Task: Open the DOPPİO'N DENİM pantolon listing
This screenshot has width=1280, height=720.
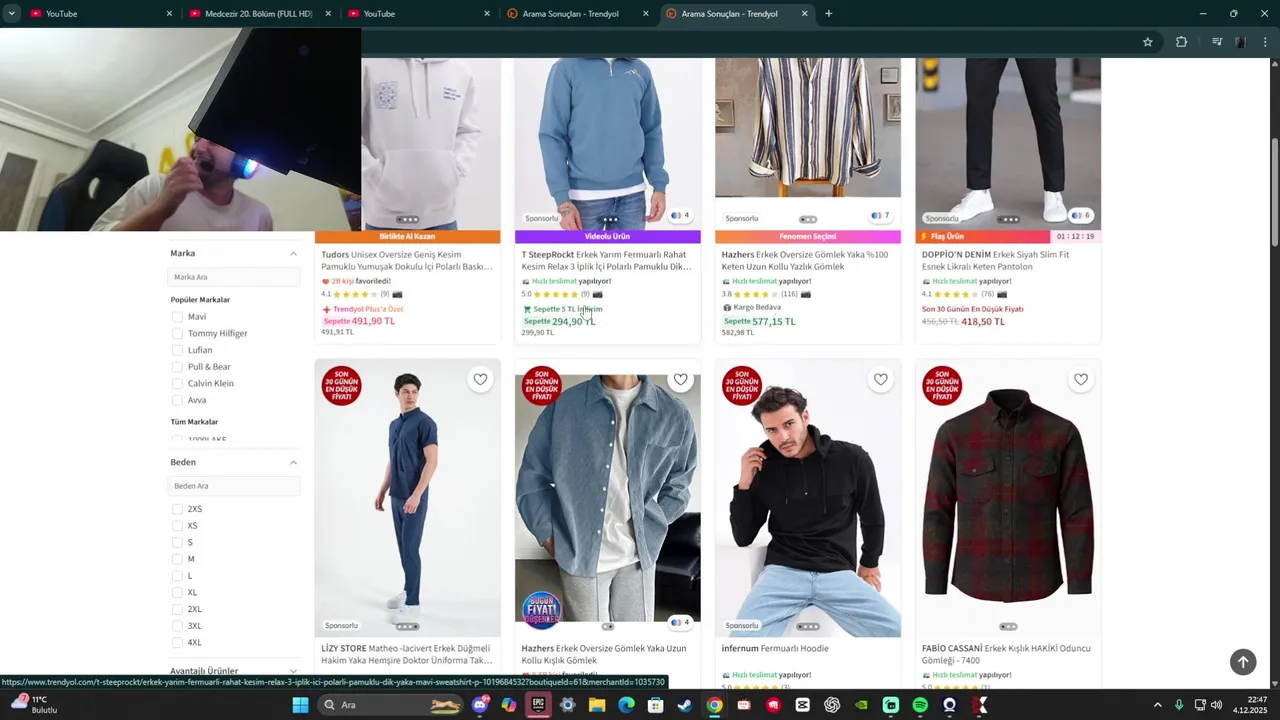Action: coord(996,261)
